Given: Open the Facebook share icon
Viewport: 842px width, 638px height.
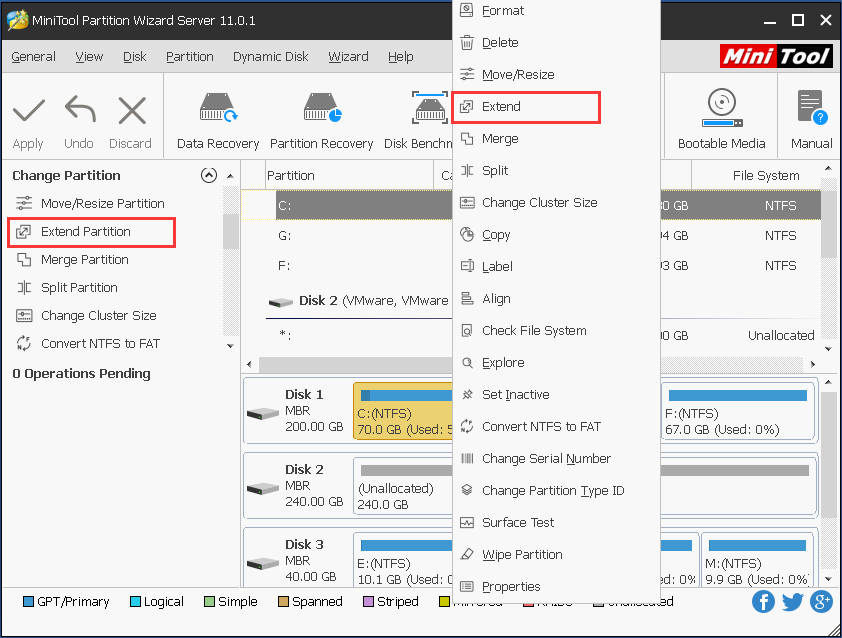Looking at the screenshot, I should click(763, 601).
